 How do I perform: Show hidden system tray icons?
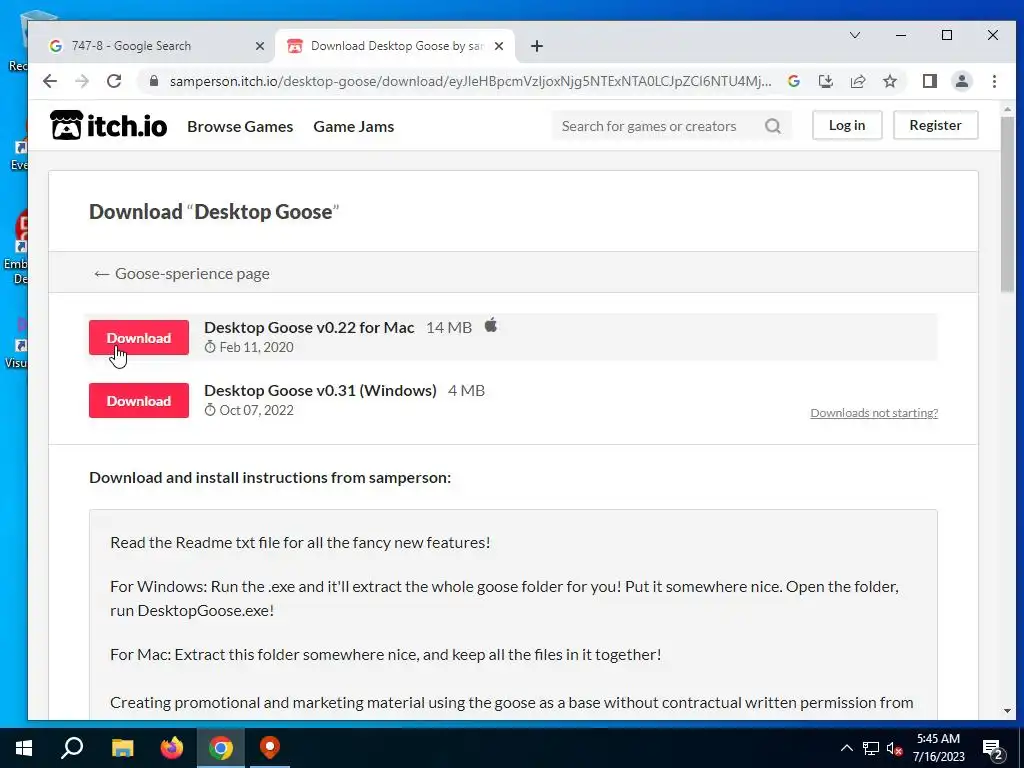point(846,748)
